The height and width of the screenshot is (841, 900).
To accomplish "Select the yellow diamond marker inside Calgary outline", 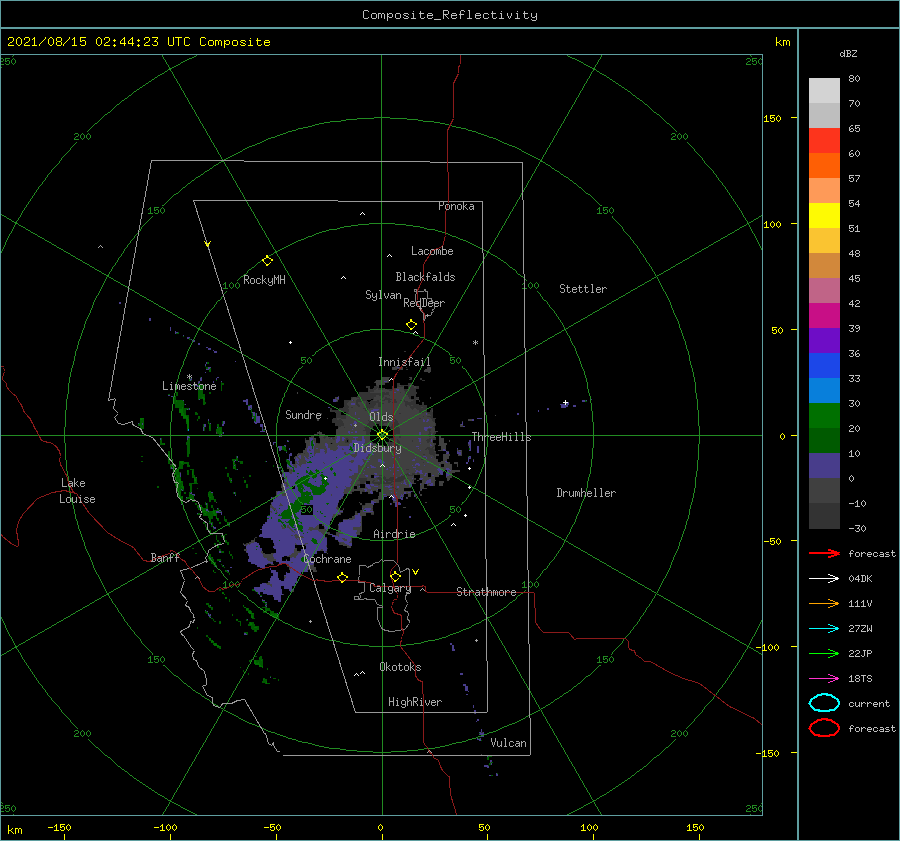I will [x=395, y=576].
